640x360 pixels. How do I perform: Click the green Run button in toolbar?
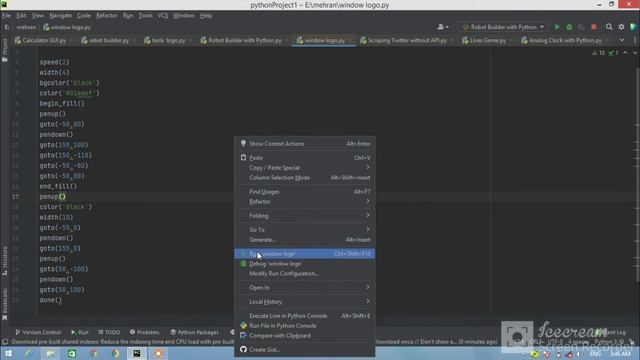click(557, 27)
